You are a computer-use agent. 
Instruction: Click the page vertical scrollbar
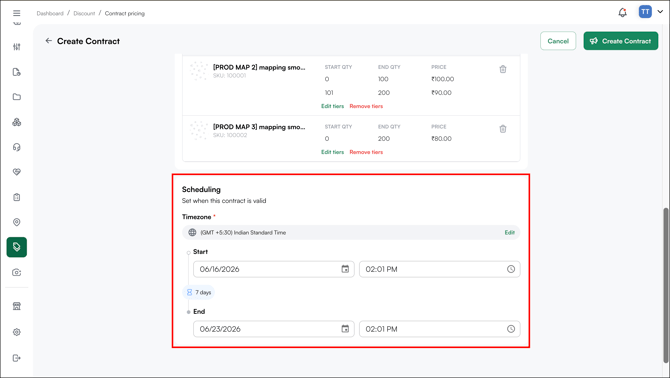[x=665, y=284]
